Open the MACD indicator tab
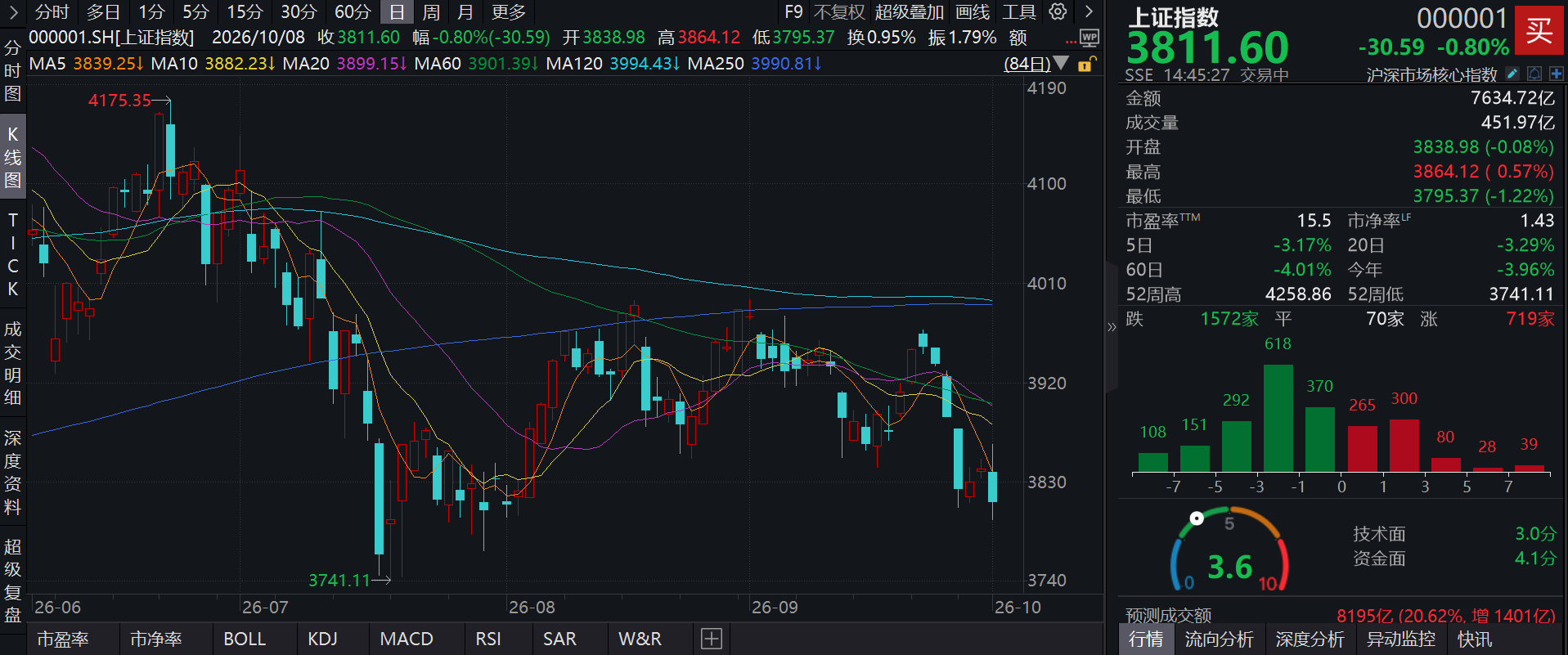The height and width of the screenshot is (655, 1568). coord(407,639)
